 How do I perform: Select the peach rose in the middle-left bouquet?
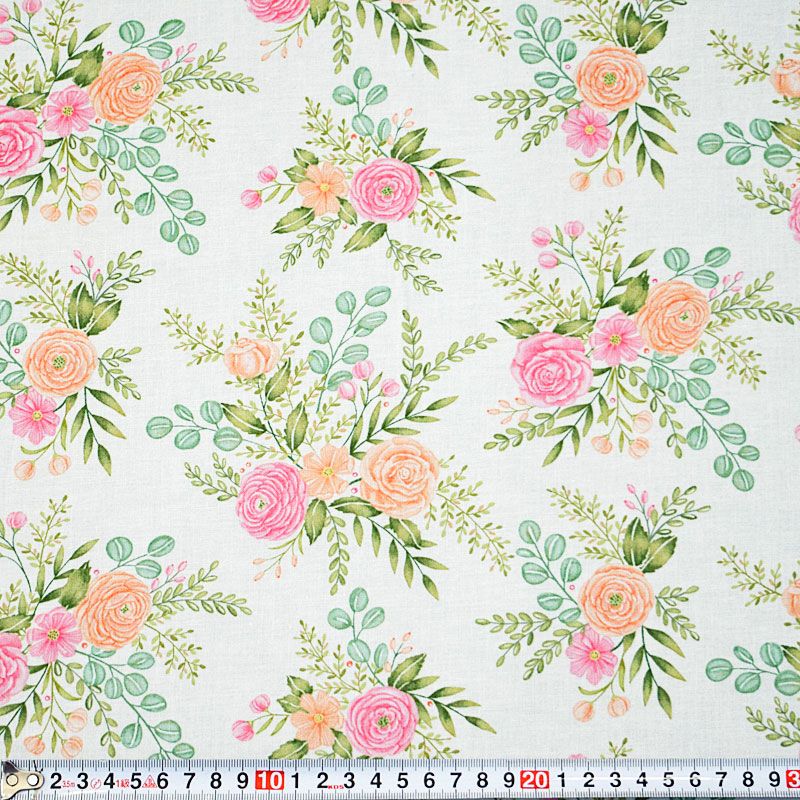(61, 360)
